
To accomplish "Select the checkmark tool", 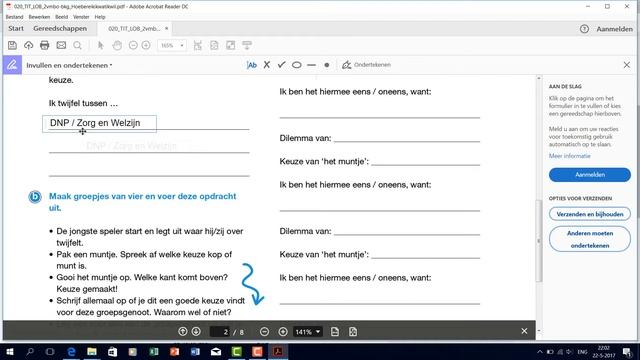I will click(x=281, y=65).
